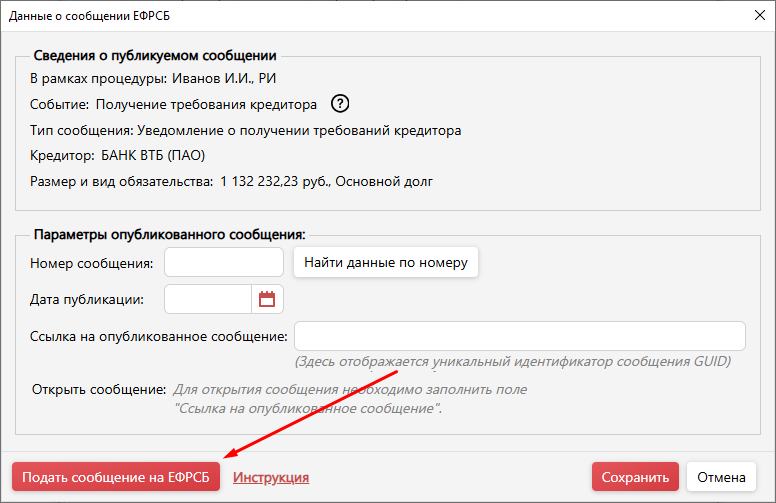The height and width of the screenshot is (503, 776).
Task: Click the creditor name БАНК ВТБ (ПАО)
Action: (153, 155)
